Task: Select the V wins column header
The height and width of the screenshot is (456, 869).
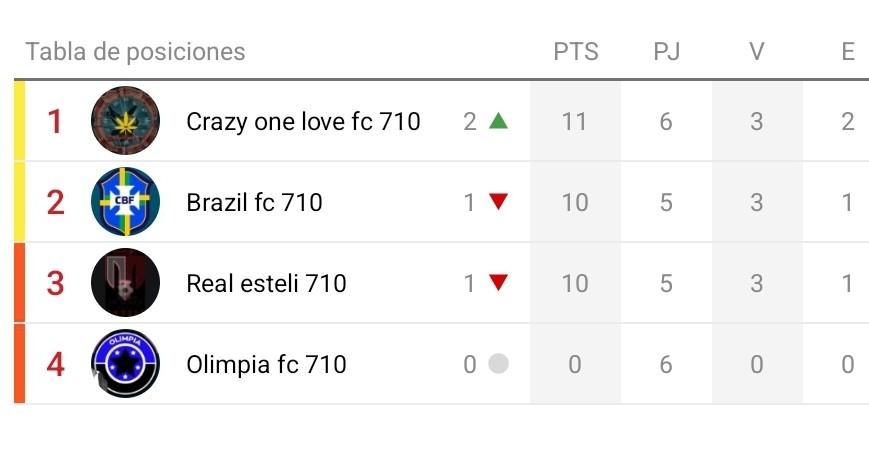Action: (x=757, y=52)
